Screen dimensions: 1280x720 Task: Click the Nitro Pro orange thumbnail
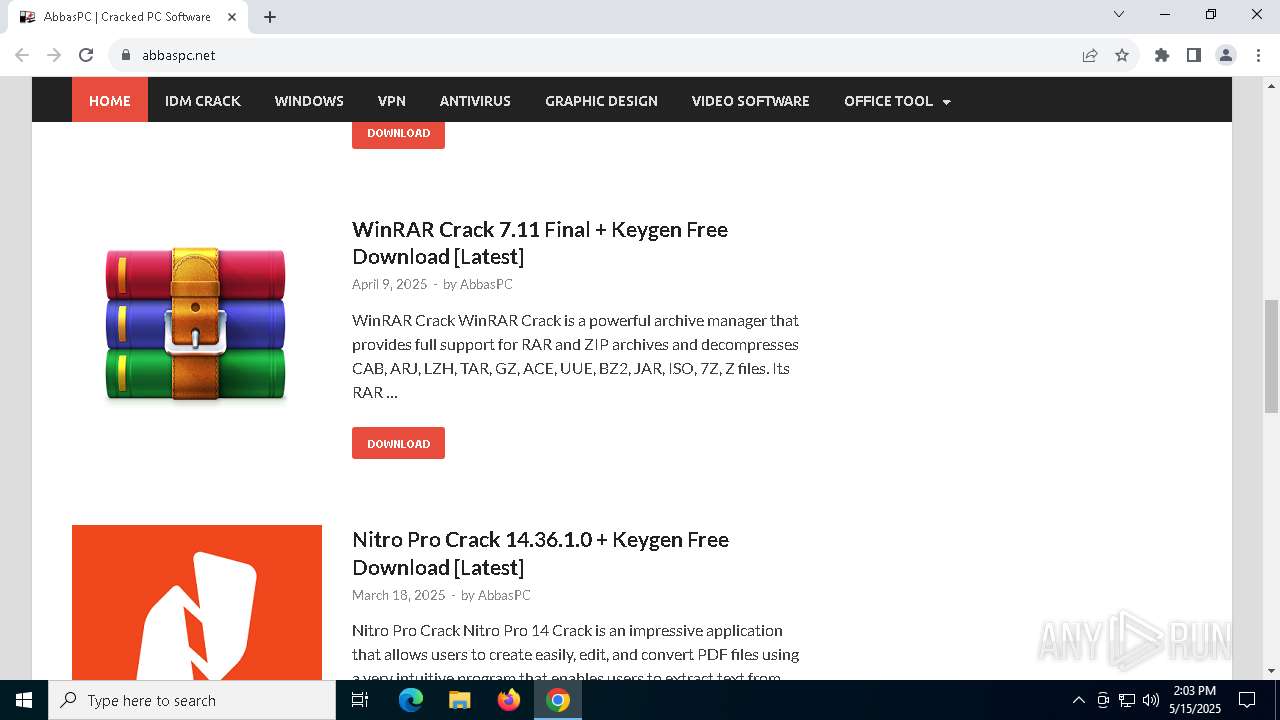tap(197, 602)
